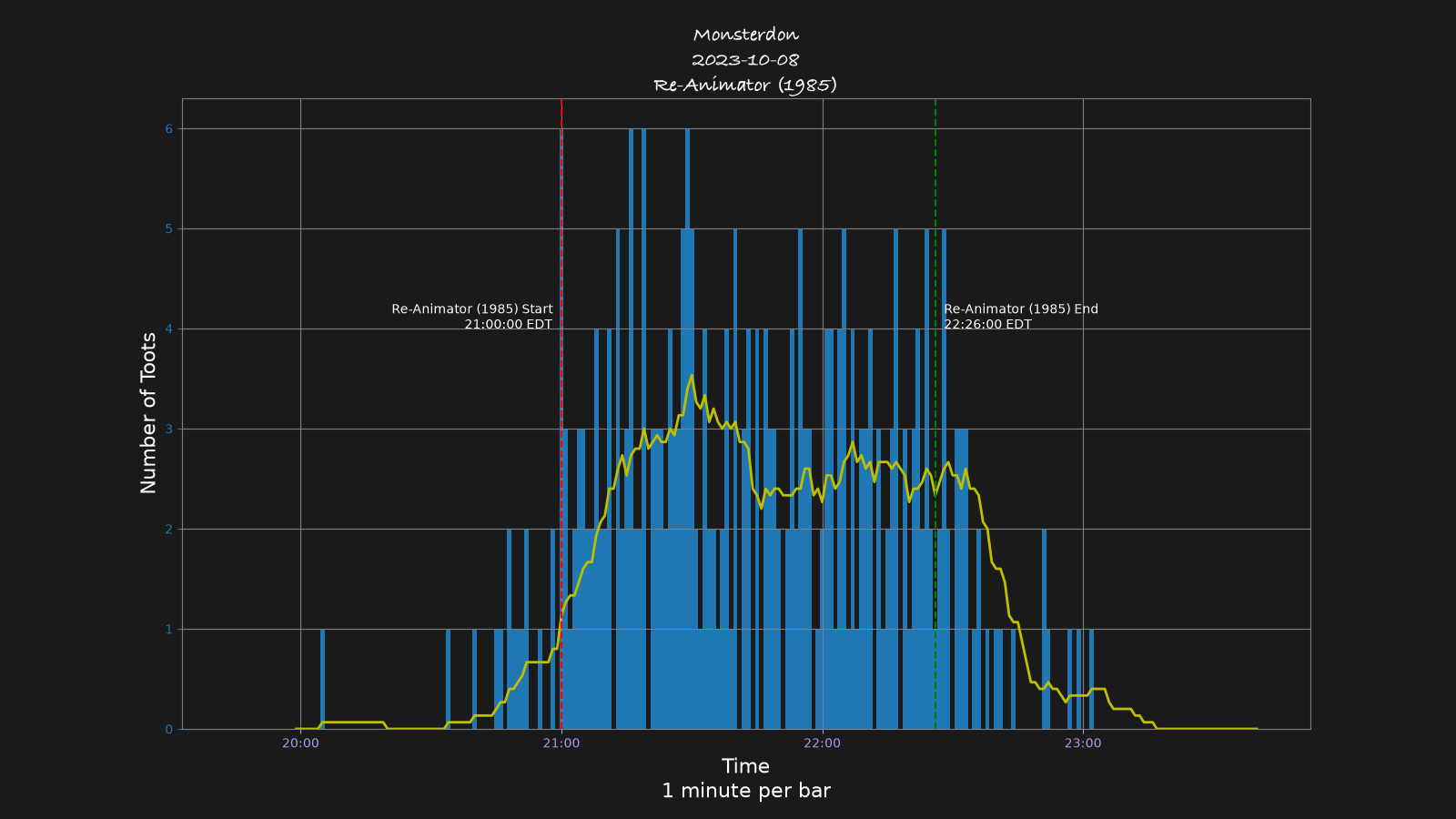Click the isolated single bar just after 20:00
This screenshot has height=819, width=1456.
(x=322, y=679)
